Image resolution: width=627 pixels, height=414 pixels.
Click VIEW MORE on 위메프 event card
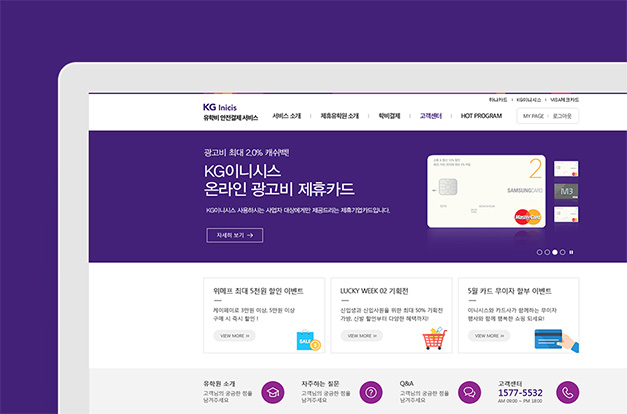click(x=234, y=336)
